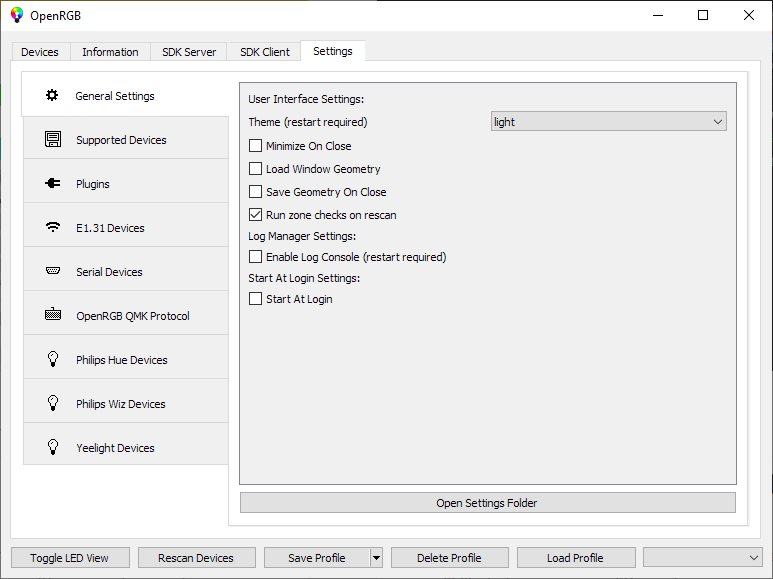Switch to the SDK Server tab
773x579 pixels.
[x=189, y=52]
